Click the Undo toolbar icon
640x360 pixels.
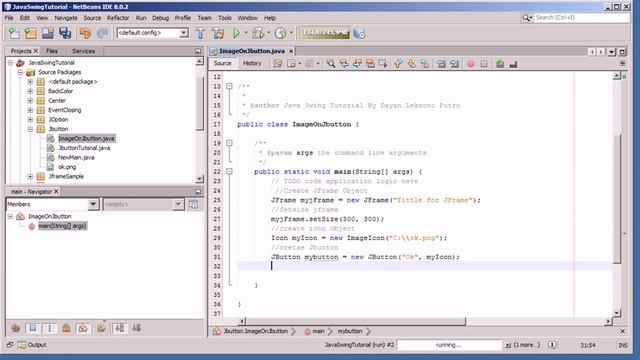point(85,33)
